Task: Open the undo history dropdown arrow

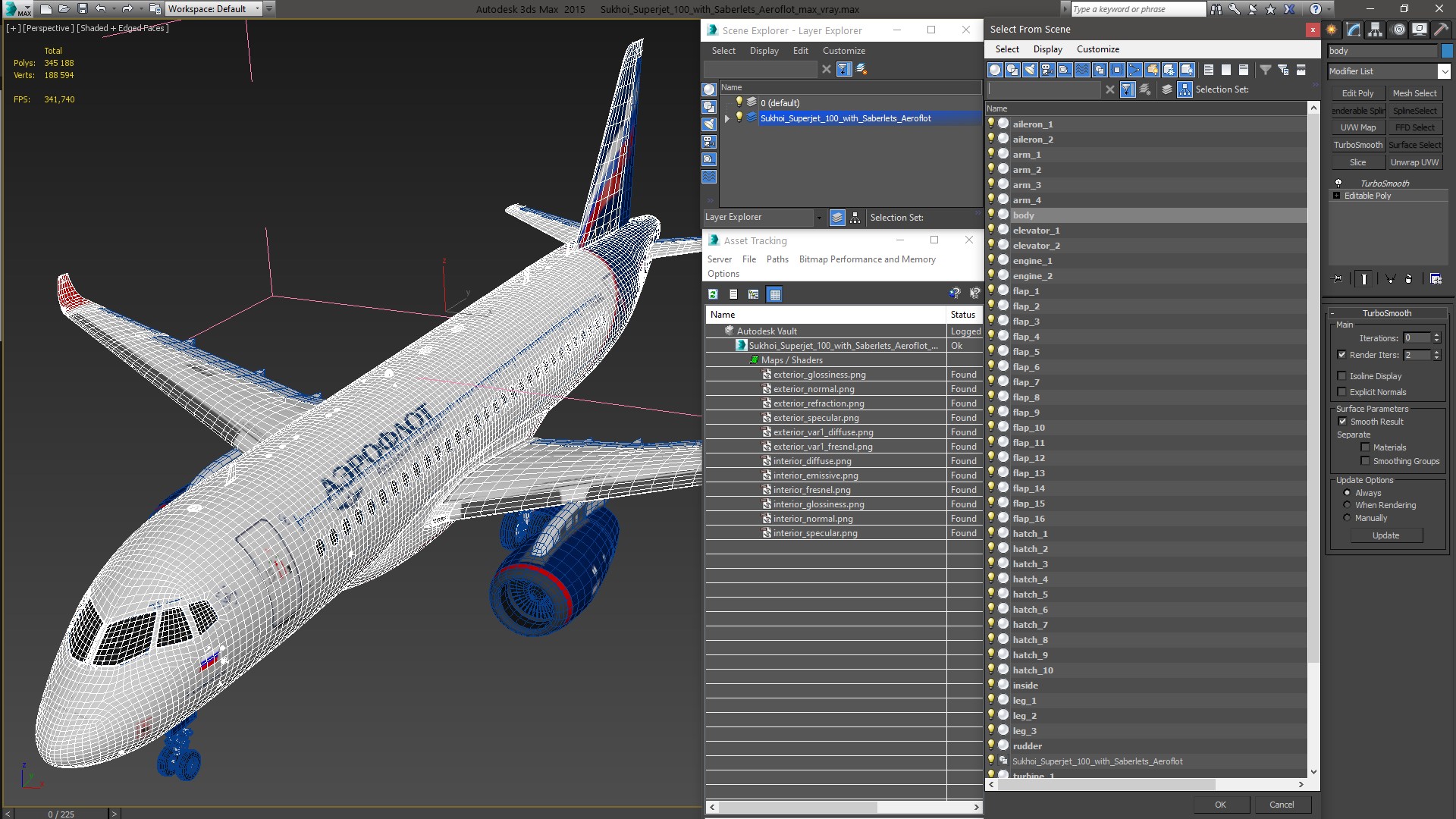Action: pos(113,9)
